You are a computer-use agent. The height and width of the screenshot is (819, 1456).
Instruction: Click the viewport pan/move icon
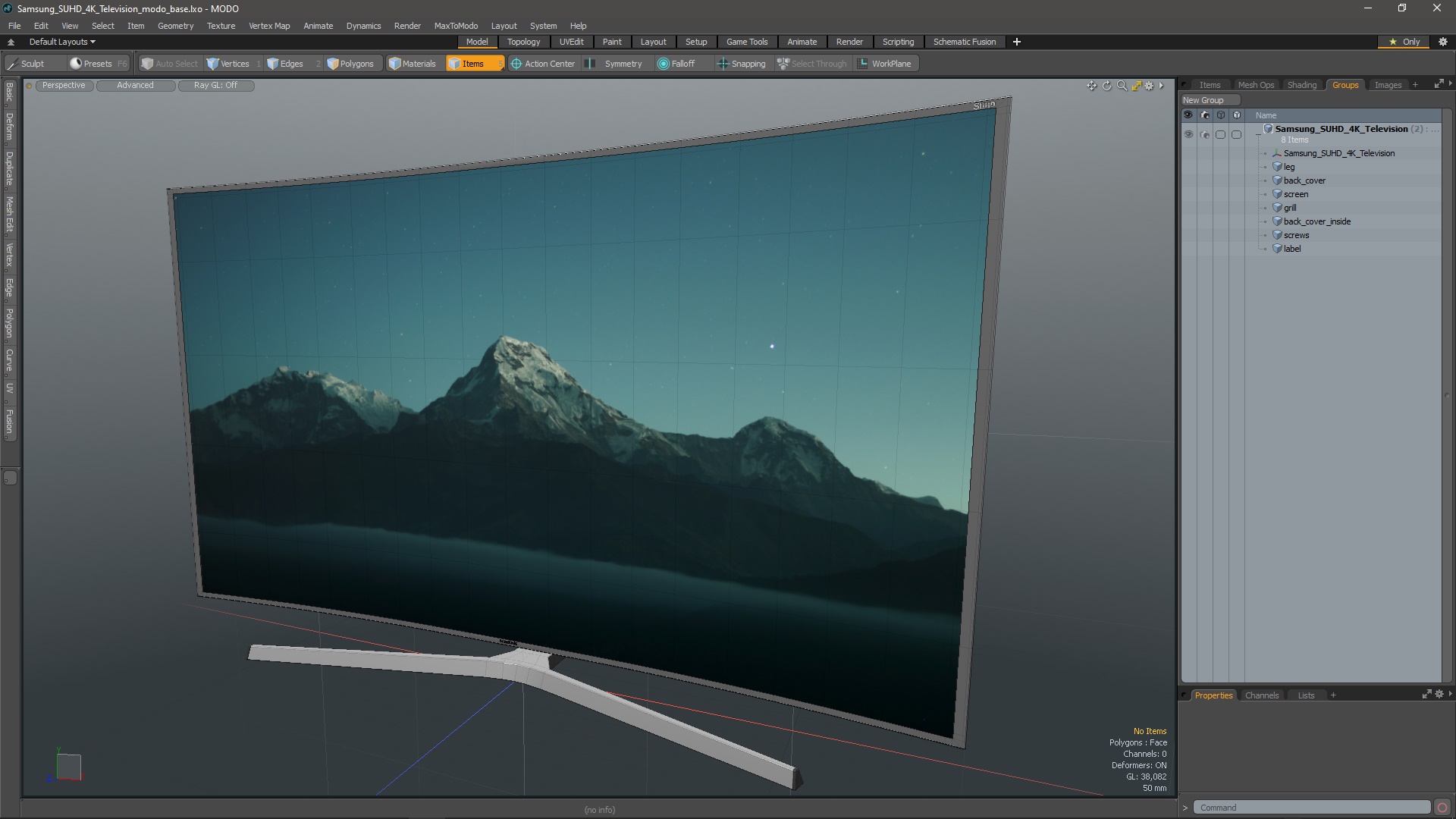click(1091, 86)
